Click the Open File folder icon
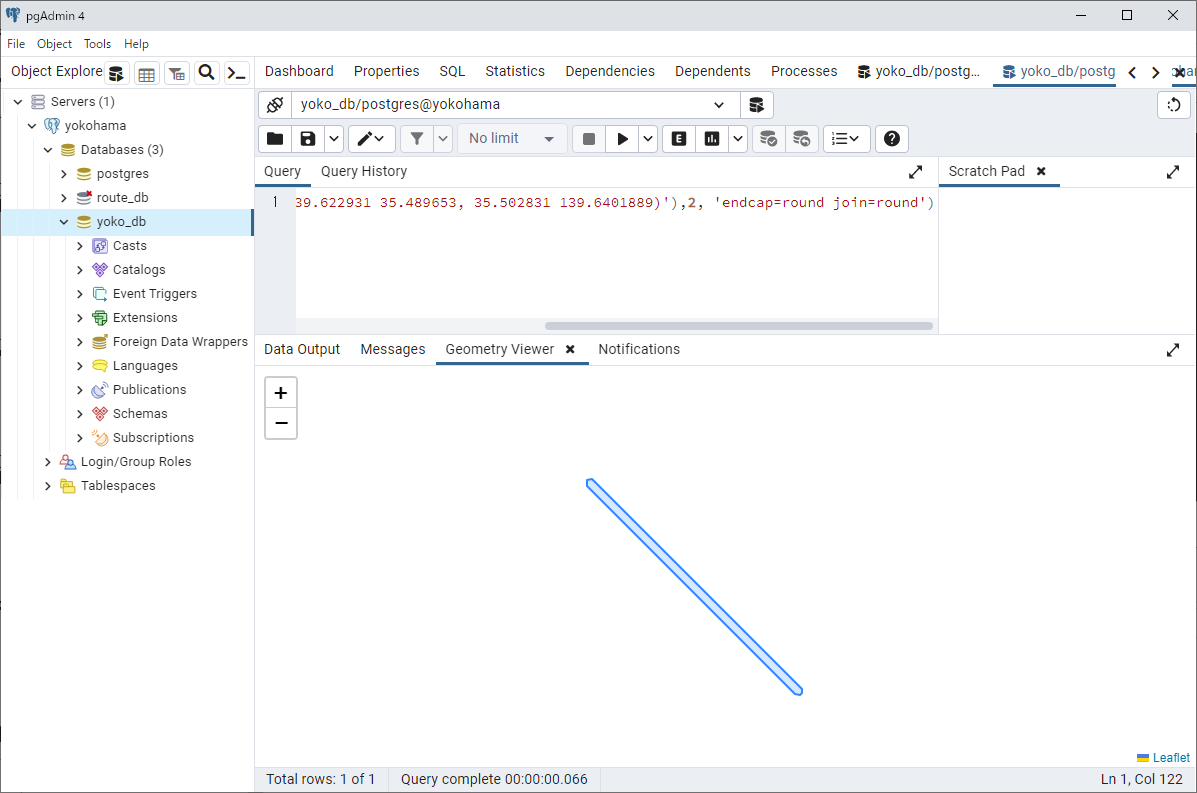The height and width of the screenshot is (793, 1197). (275, 139)
